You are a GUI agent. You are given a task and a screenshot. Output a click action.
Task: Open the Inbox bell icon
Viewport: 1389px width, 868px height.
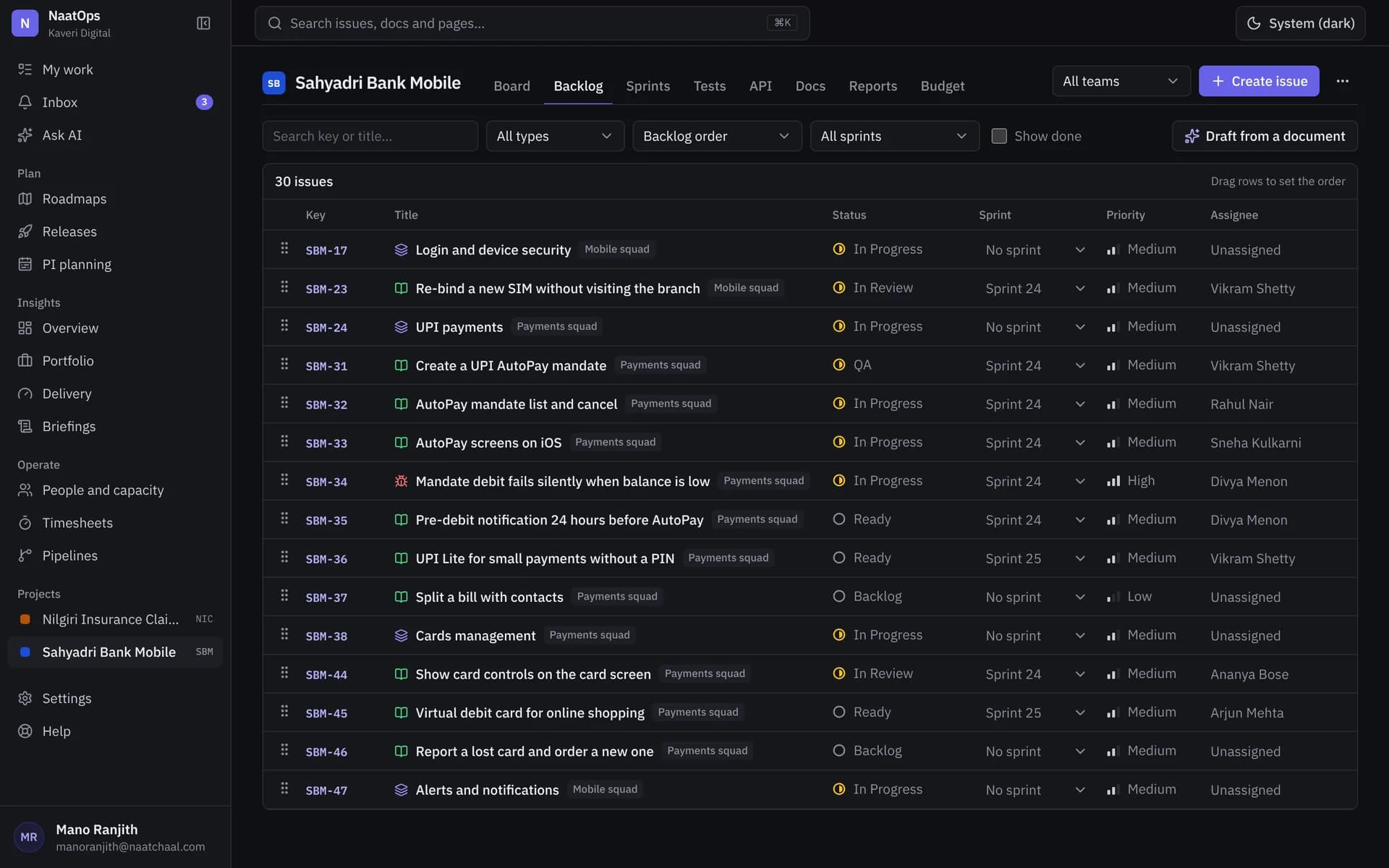(x=25, y=102)
